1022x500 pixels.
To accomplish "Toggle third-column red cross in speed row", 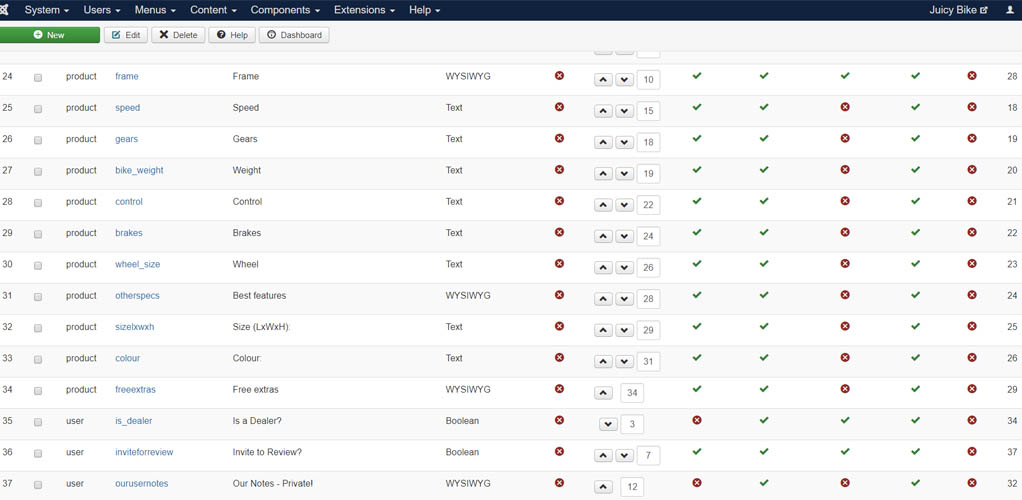I will click(845, 107).
